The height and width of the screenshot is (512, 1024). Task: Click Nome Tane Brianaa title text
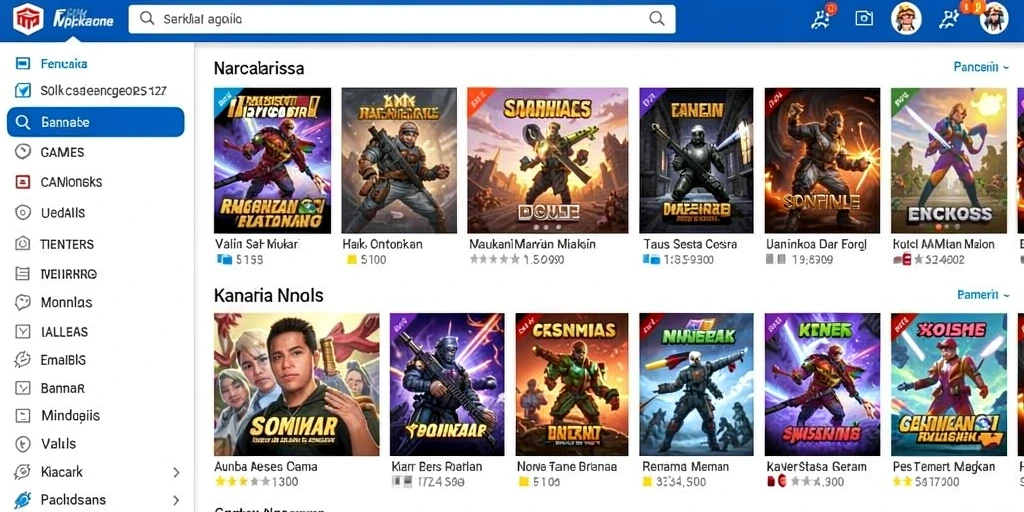point(566,467)
